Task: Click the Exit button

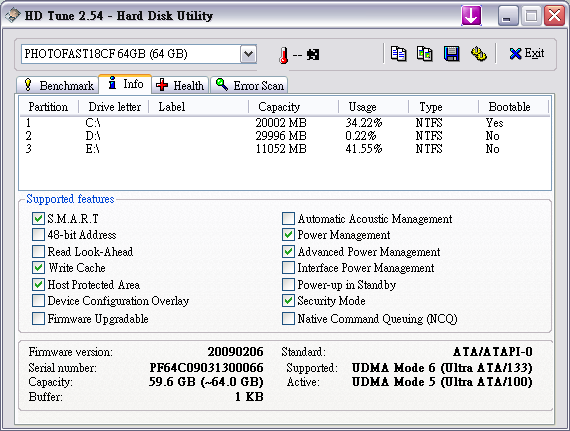Action: pyautogui.click(x=527, y=54)
